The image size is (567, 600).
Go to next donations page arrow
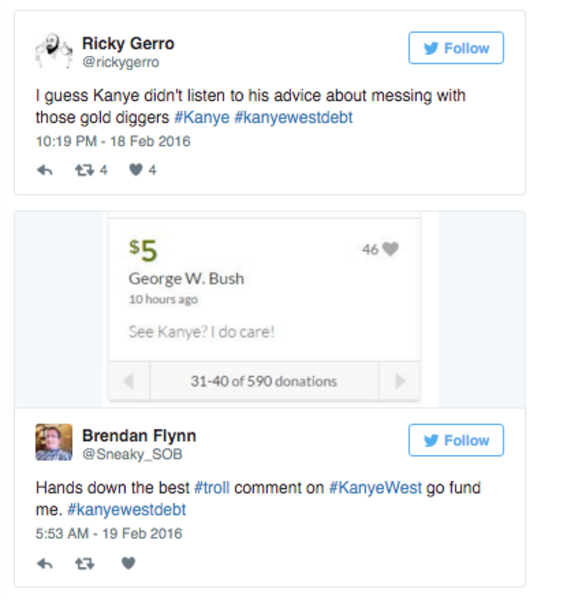coord(400,381)
